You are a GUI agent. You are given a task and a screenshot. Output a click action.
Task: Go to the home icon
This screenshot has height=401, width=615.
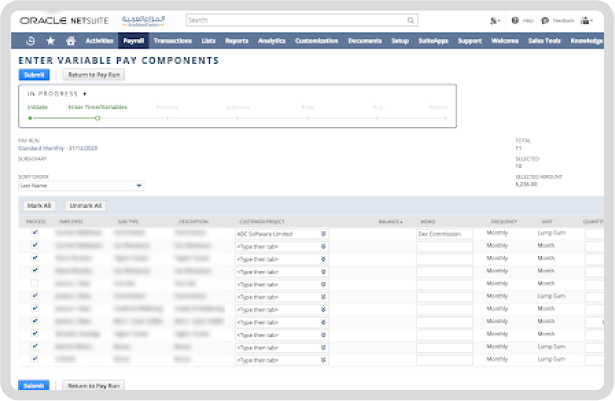pyautogui.click(x=70, y=41)
